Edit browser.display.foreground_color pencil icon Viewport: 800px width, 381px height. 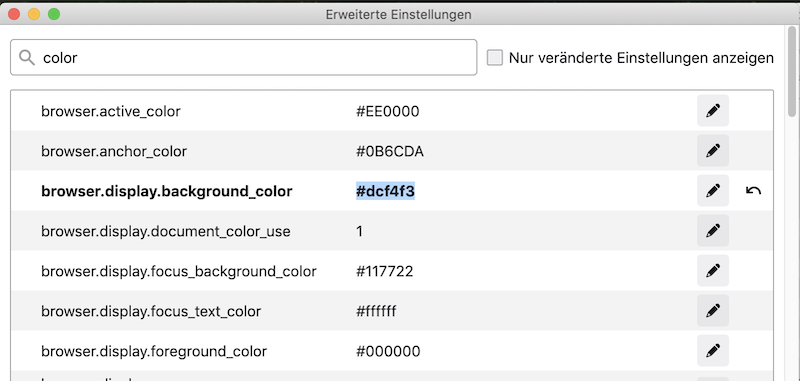coord(713,351)
